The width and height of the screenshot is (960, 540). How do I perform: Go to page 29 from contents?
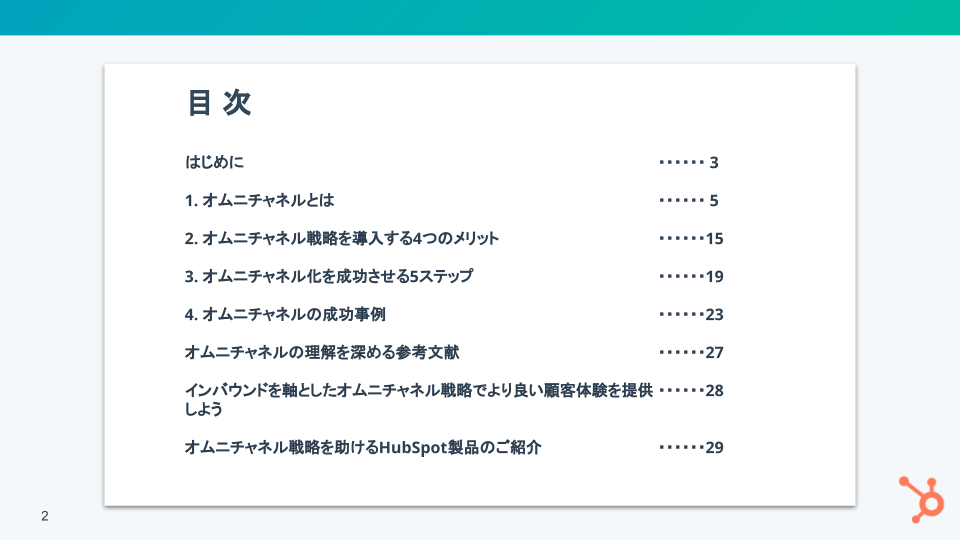click(x=714, y=447)
